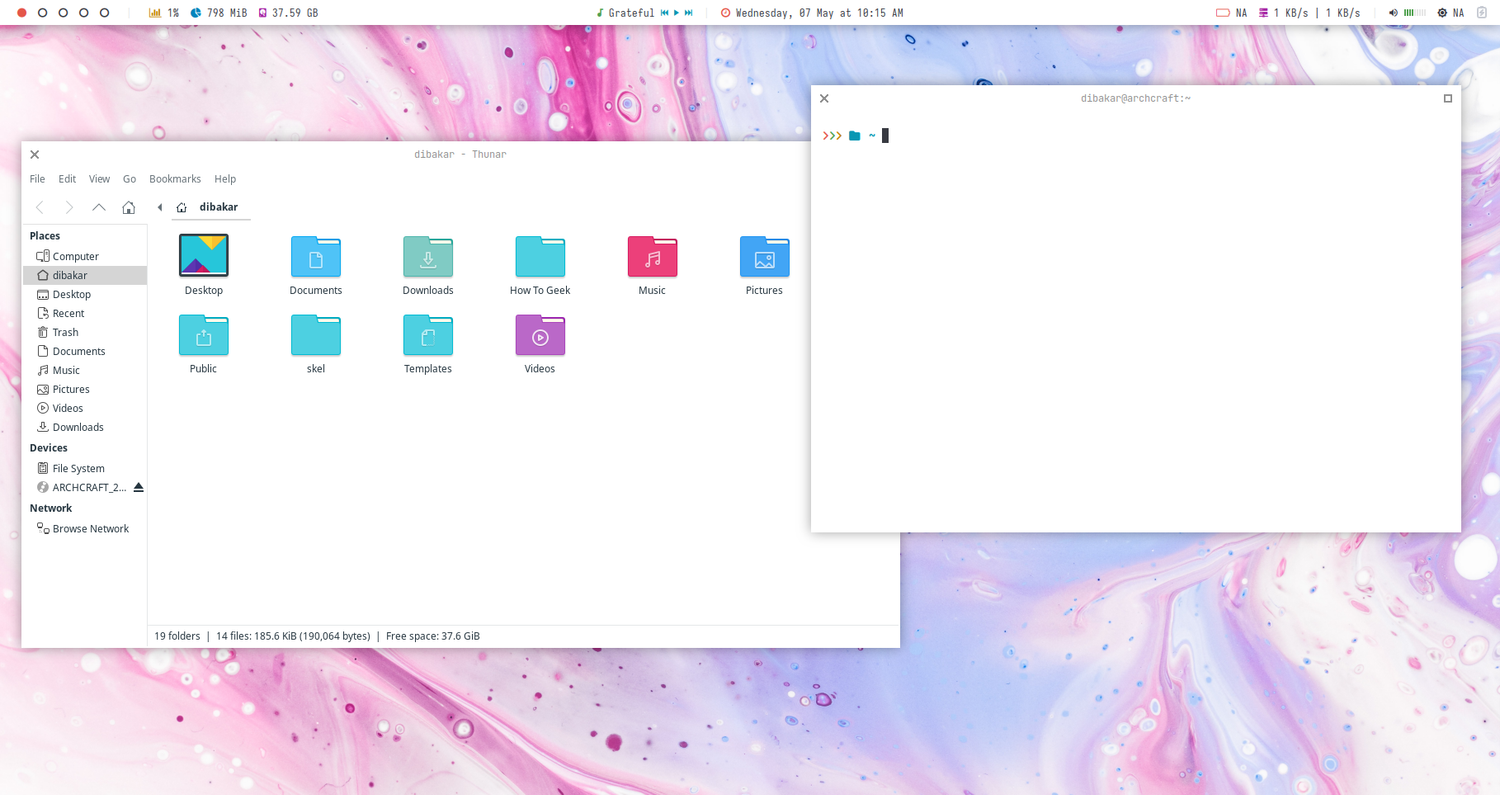Open the View menu in Thunar
Image resolution: width=1500 pixels, height=795 pixels.
tap(99, 179)
